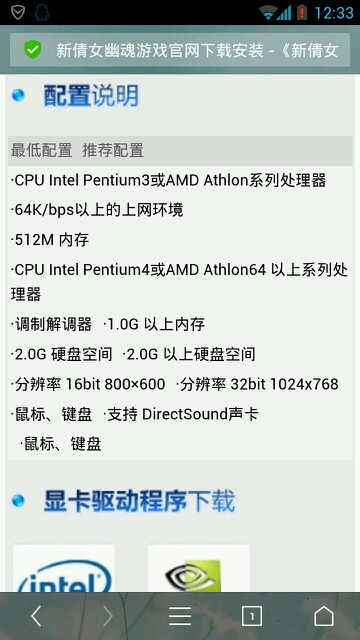Select the 显卡驱动程序下载 heading

(x=140, y=501)
